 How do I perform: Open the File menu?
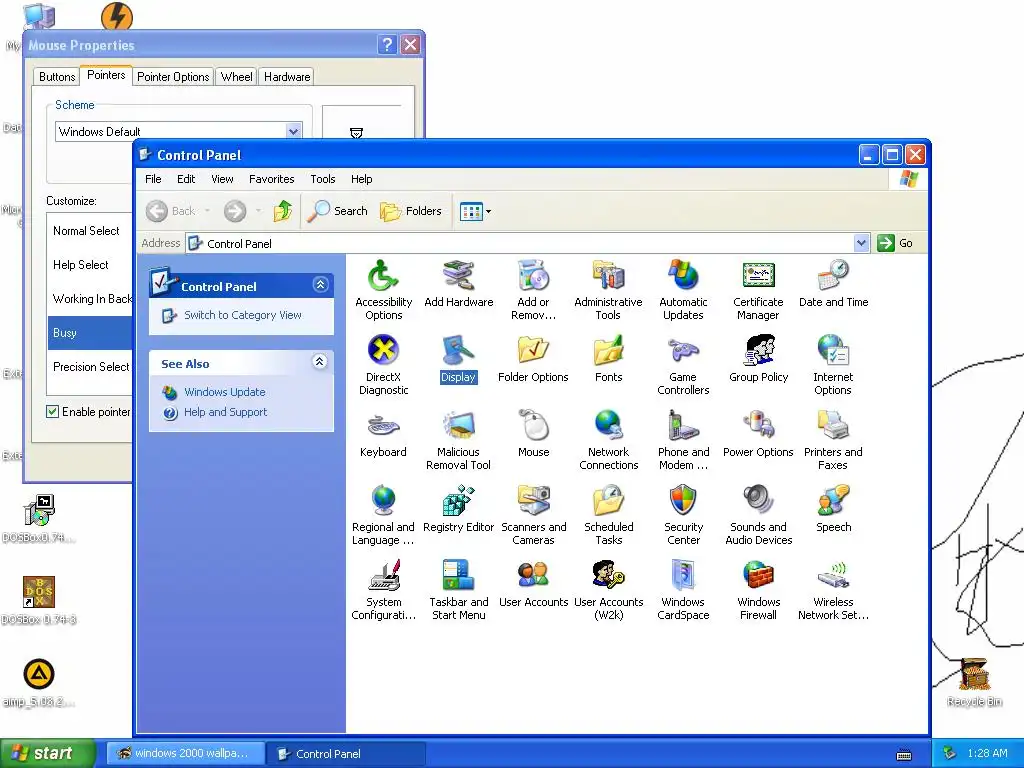(x=153, y=179)
